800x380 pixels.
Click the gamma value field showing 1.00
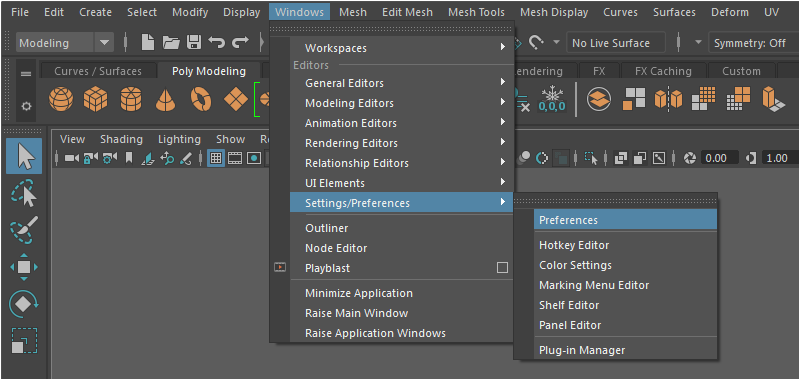(780, 159)
